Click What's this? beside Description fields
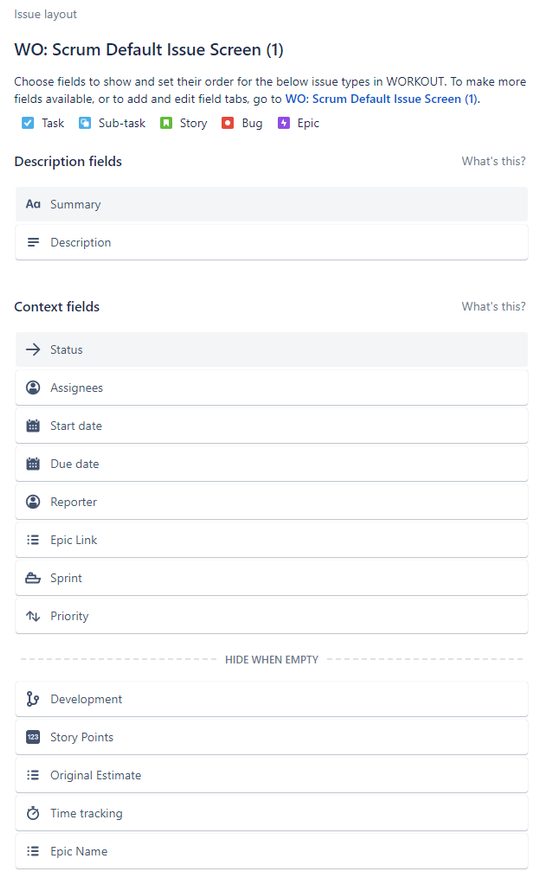The height and width of the screenshot is (884, 553). 493,161
